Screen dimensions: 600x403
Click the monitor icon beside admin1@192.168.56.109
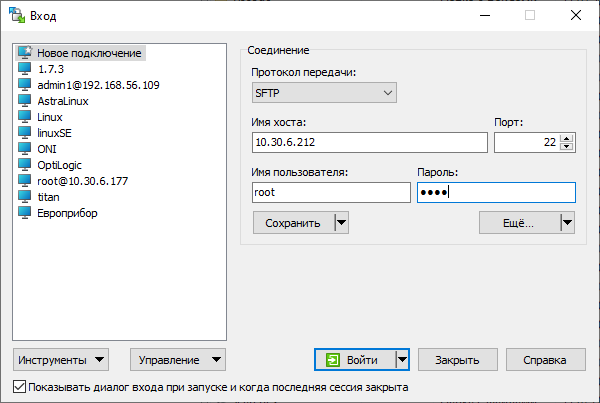24,85
